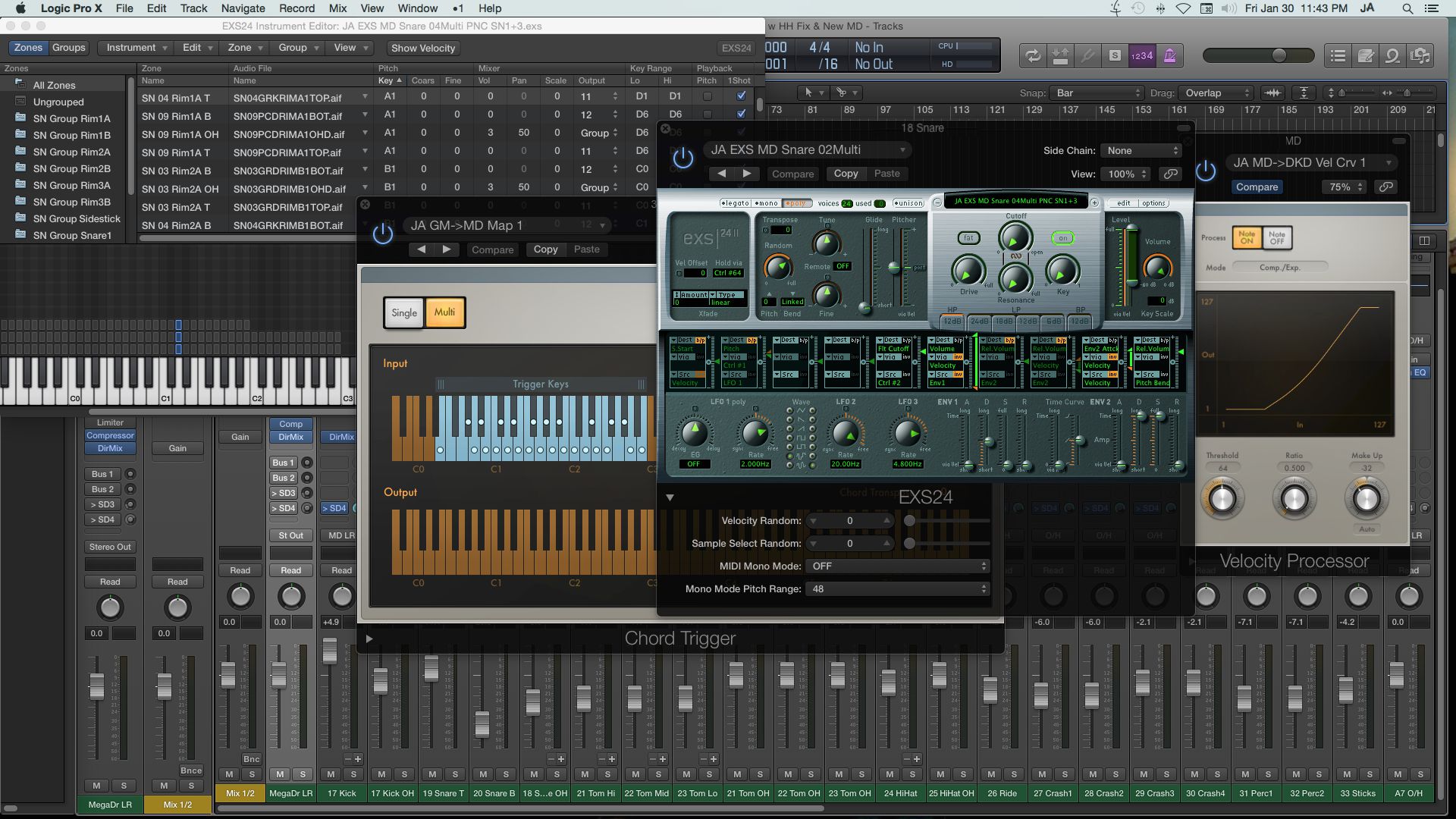
Task: Adjust the master volume slider in control bar
Action: (x=1259, y=55)
